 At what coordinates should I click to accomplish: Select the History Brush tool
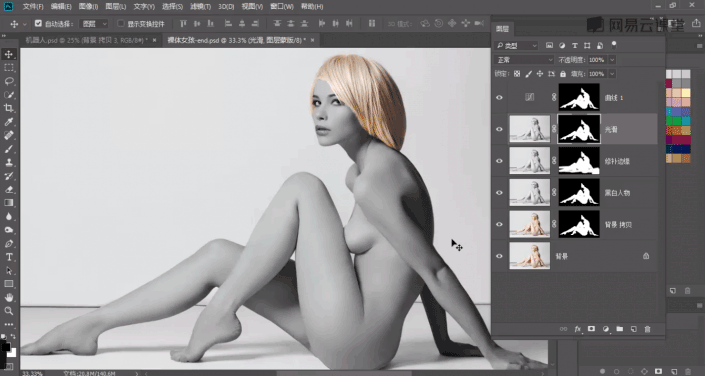[x=9, y=176]
